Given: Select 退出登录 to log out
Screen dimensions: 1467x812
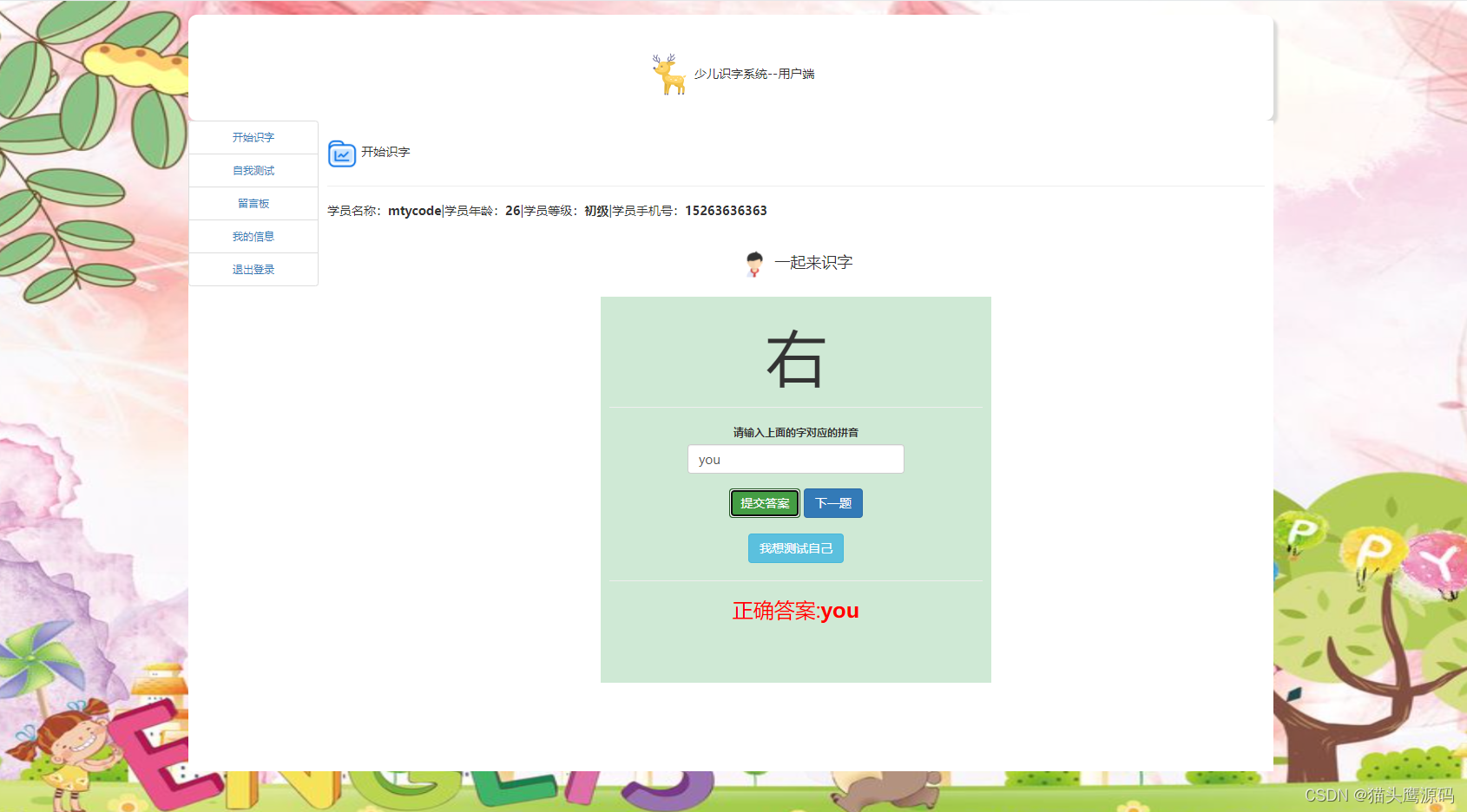Looking at the screenshot, I should [253, 270].
